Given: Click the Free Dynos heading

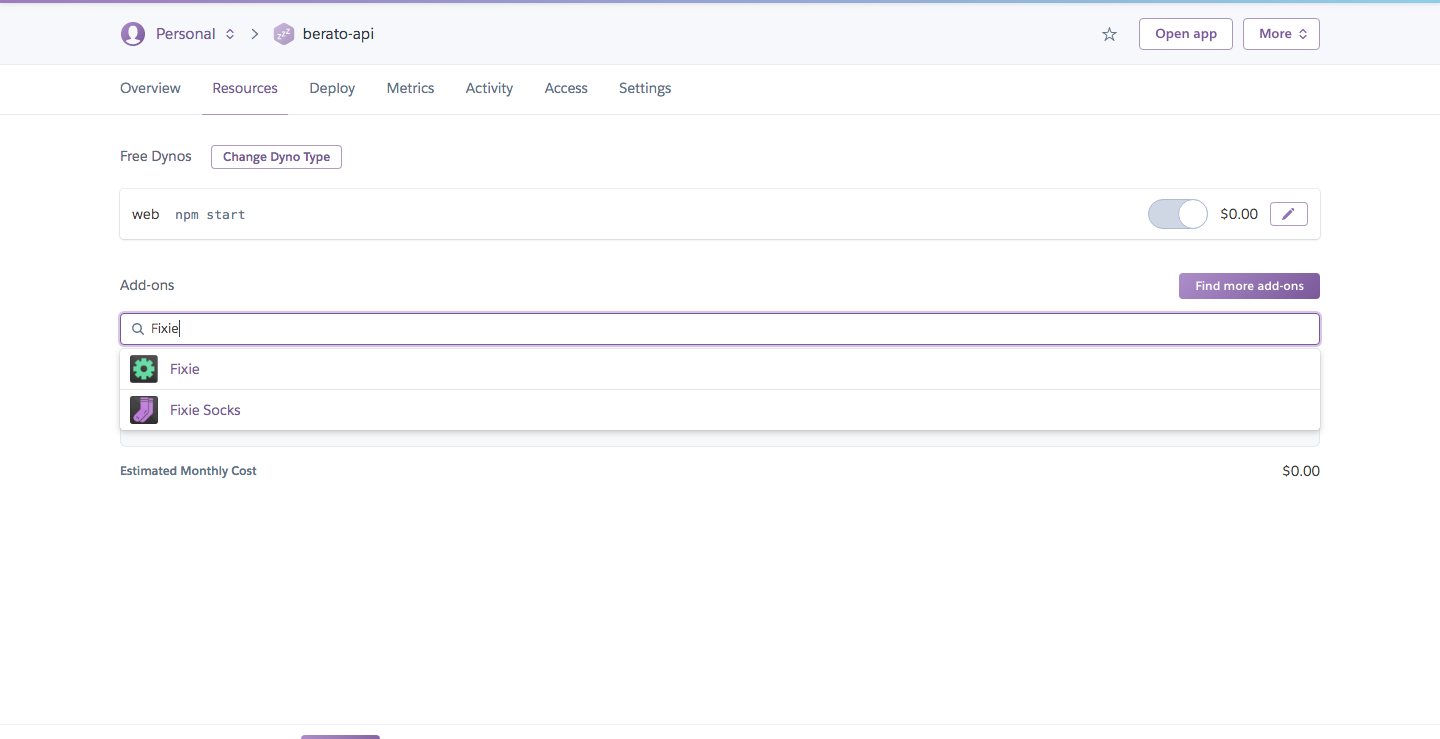Looking at the screenshot, I should click(x=156, y=157).
